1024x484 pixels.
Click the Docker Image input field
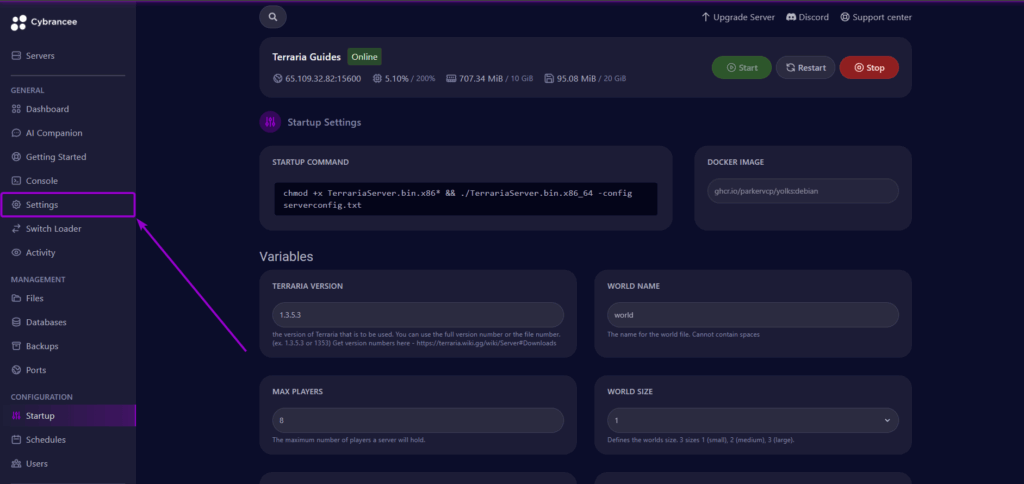pyautogui.click(x=803, y=191)
